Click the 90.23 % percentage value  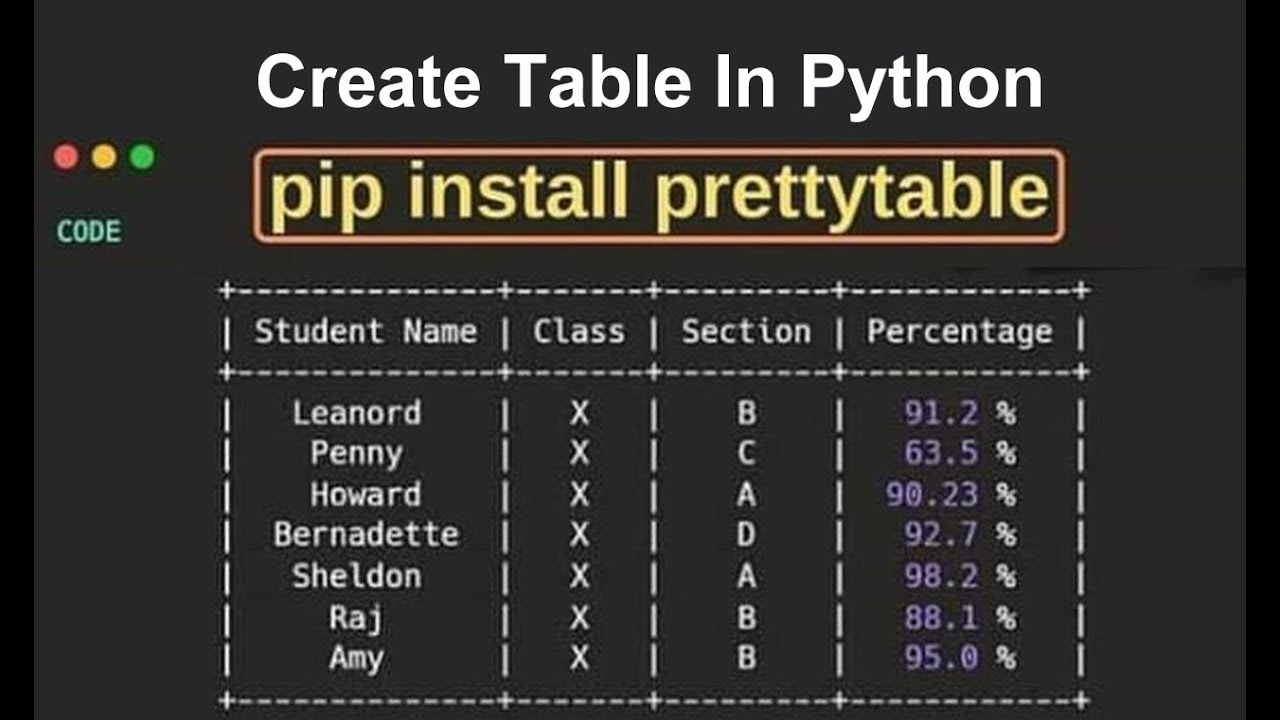click(950, 495)
